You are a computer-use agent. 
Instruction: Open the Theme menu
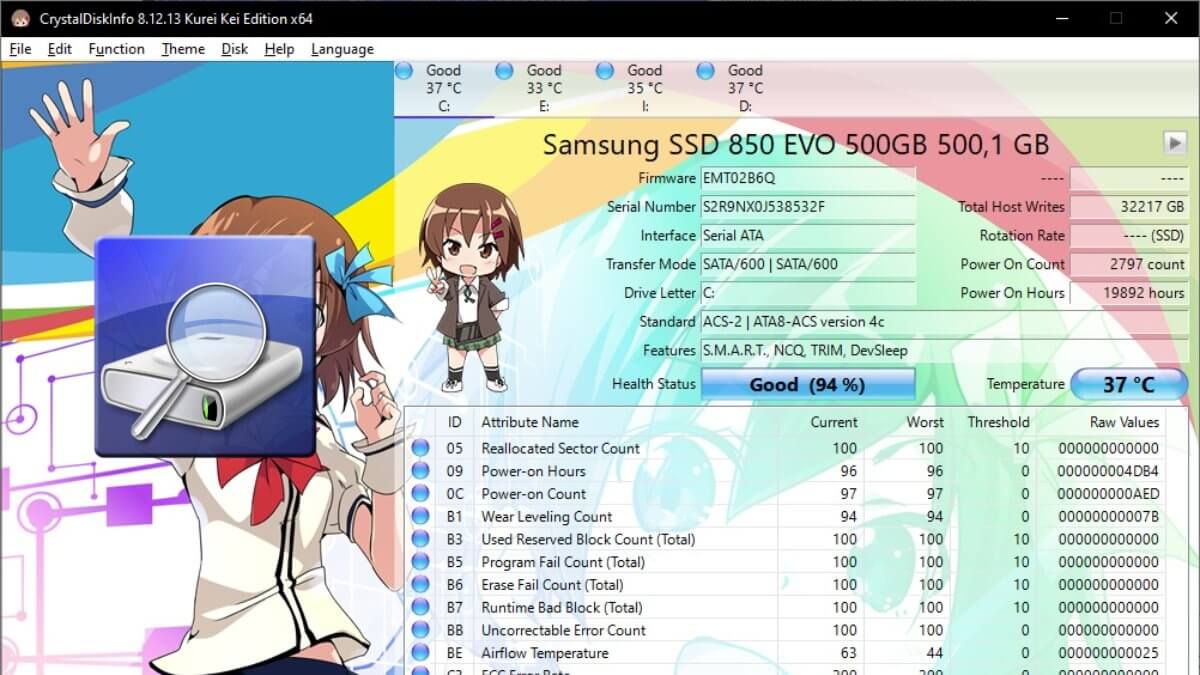click(x=183, y=49)
